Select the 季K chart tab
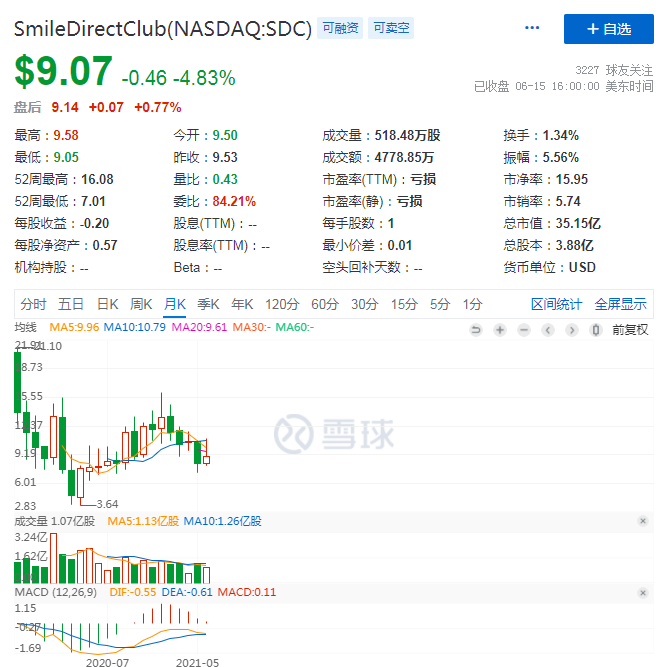This screenshot has height=667, width=664. (x=208, y=304)
